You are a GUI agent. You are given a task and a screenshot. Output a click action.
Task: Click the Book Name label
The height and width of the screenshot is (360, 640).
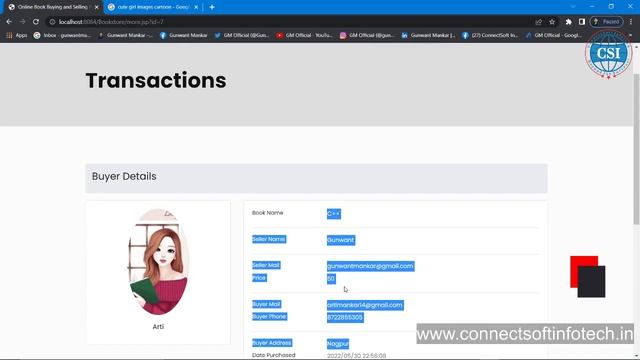(x=267, y=213)
